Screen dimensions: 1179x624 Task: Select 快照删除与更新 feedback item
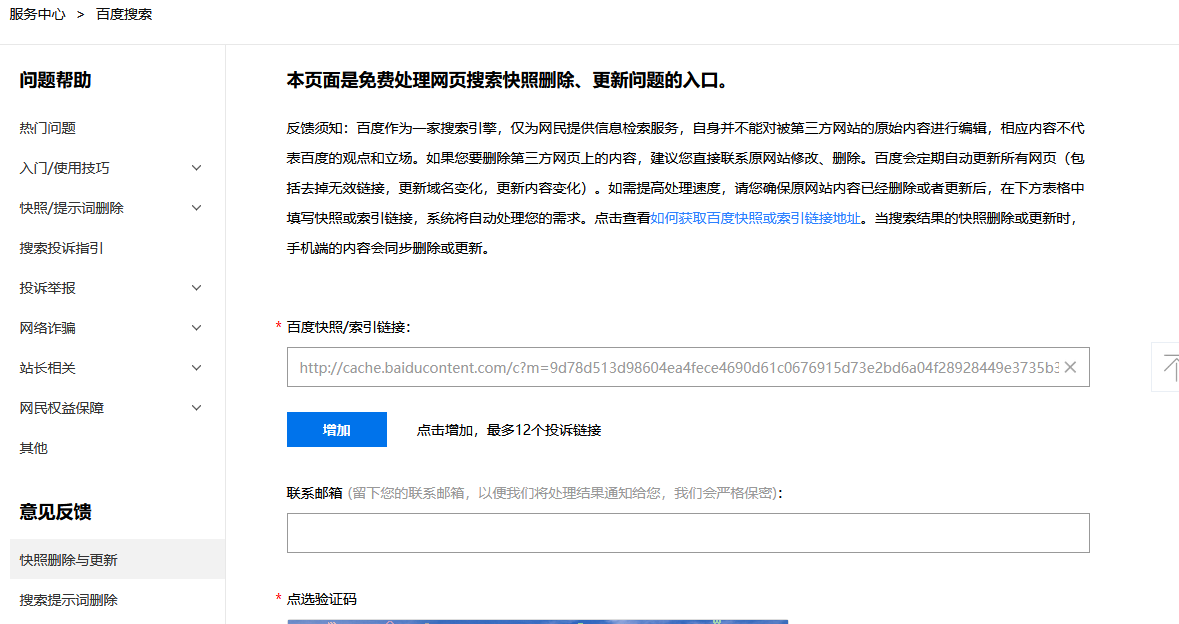pyautogui.click(x=69, y=560)
